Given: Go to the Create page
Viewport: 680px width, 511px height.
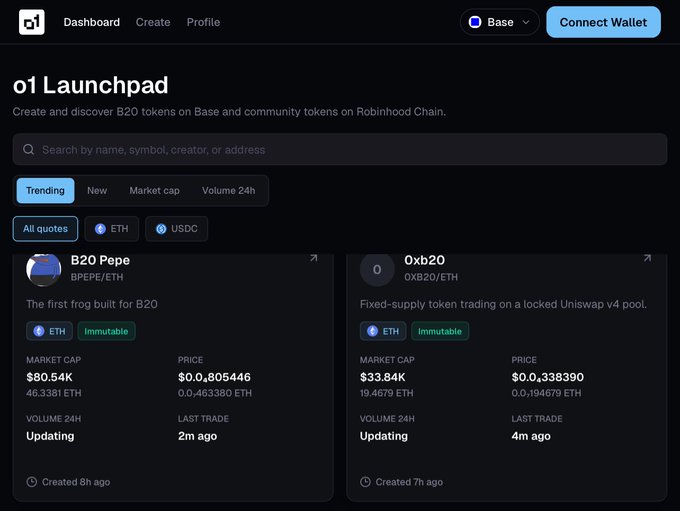Looking at the screenshot, I should [153, 22].
